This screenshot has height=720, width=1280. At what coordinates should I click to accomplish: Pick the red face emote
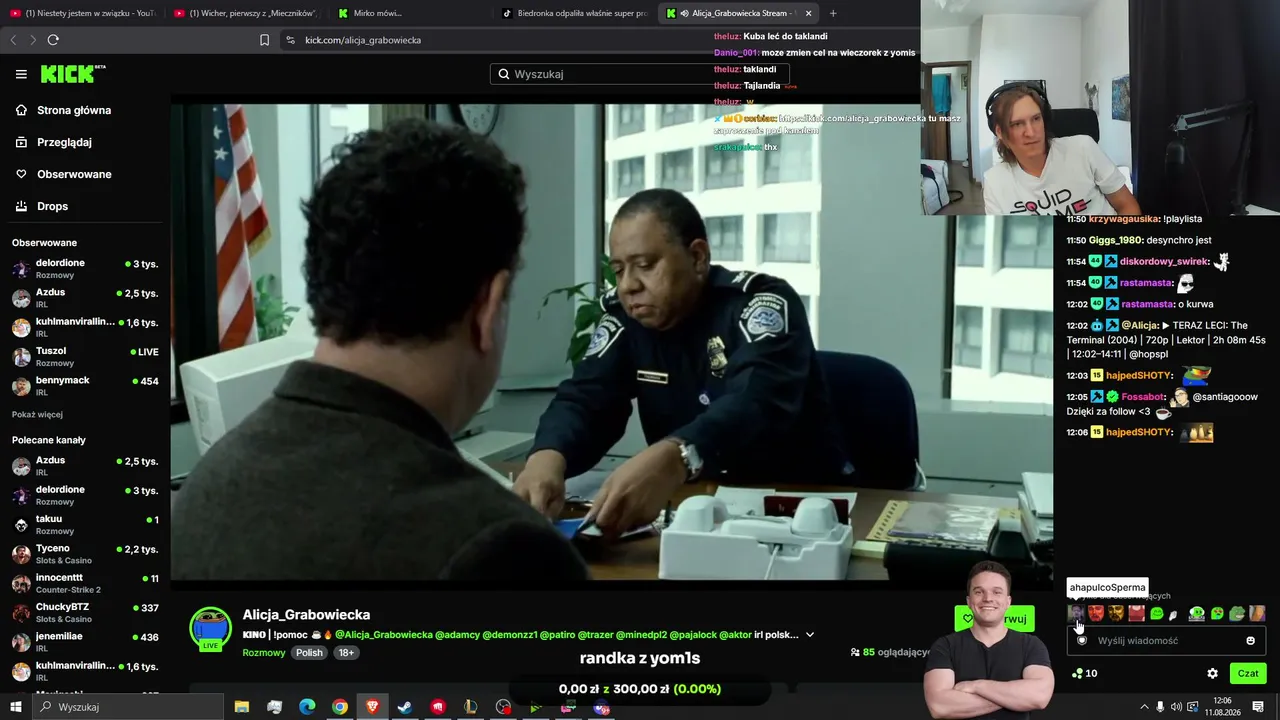(x=1096, y=613)
